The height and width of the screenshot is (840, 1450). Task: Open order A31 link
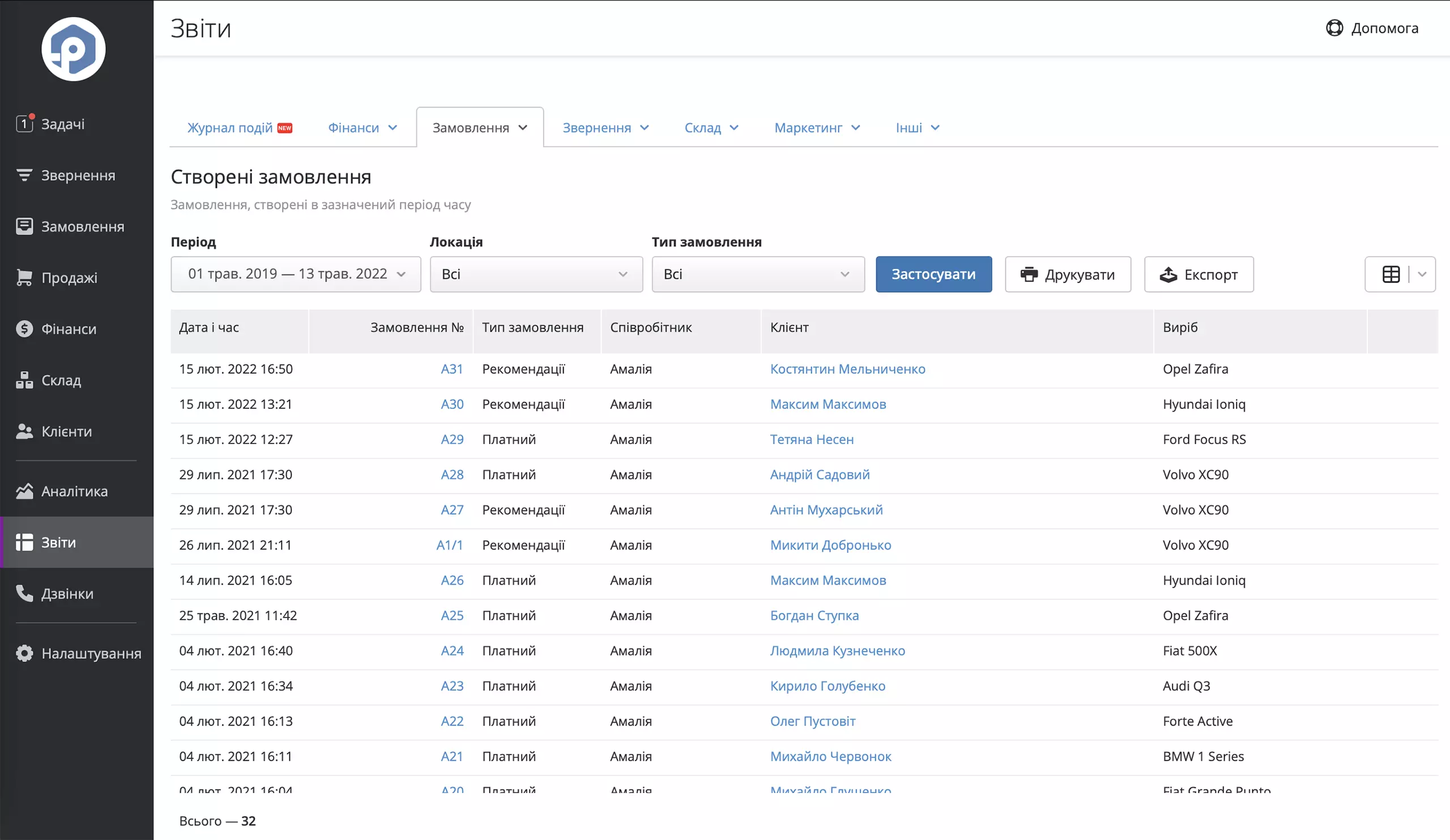pos(451,369)
